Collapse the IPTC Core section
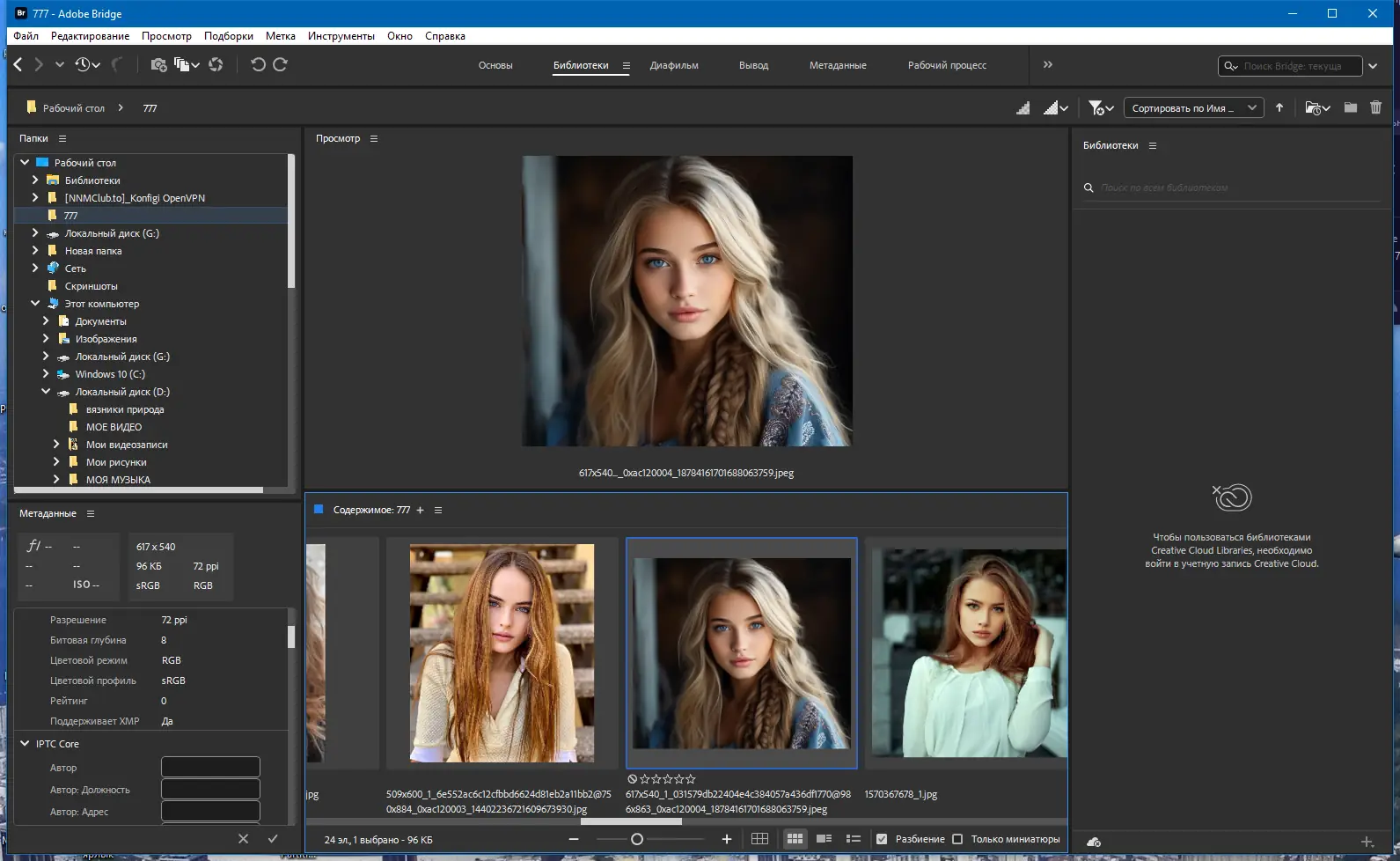Viewport: 1400px width, 861px height. click(26, 744)
